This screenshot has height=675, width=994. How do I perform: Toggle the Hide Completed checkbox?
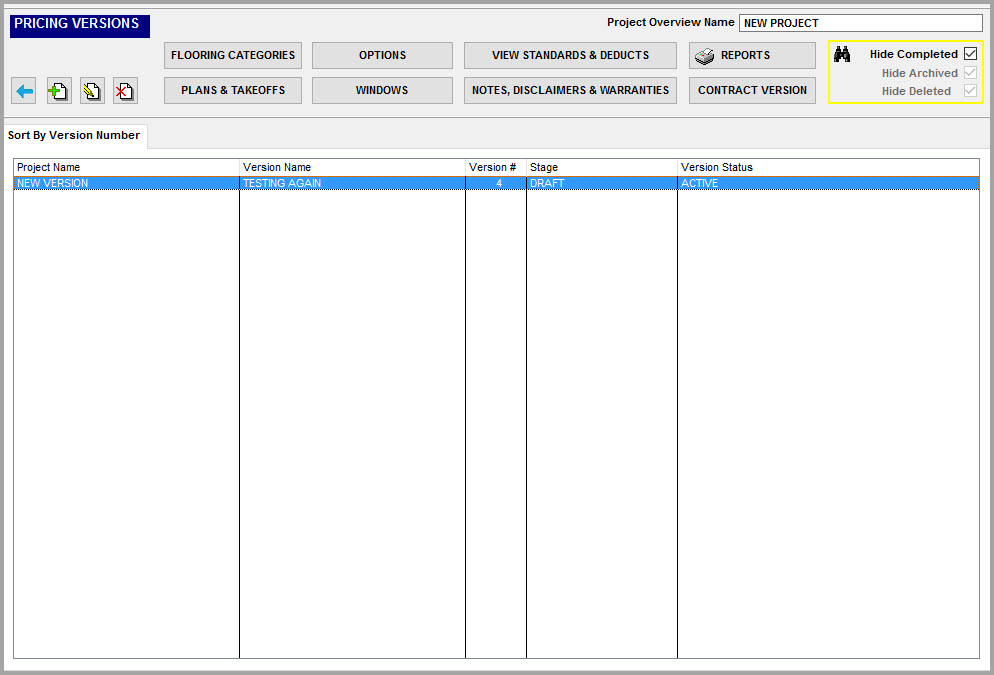tap(970, 54)
